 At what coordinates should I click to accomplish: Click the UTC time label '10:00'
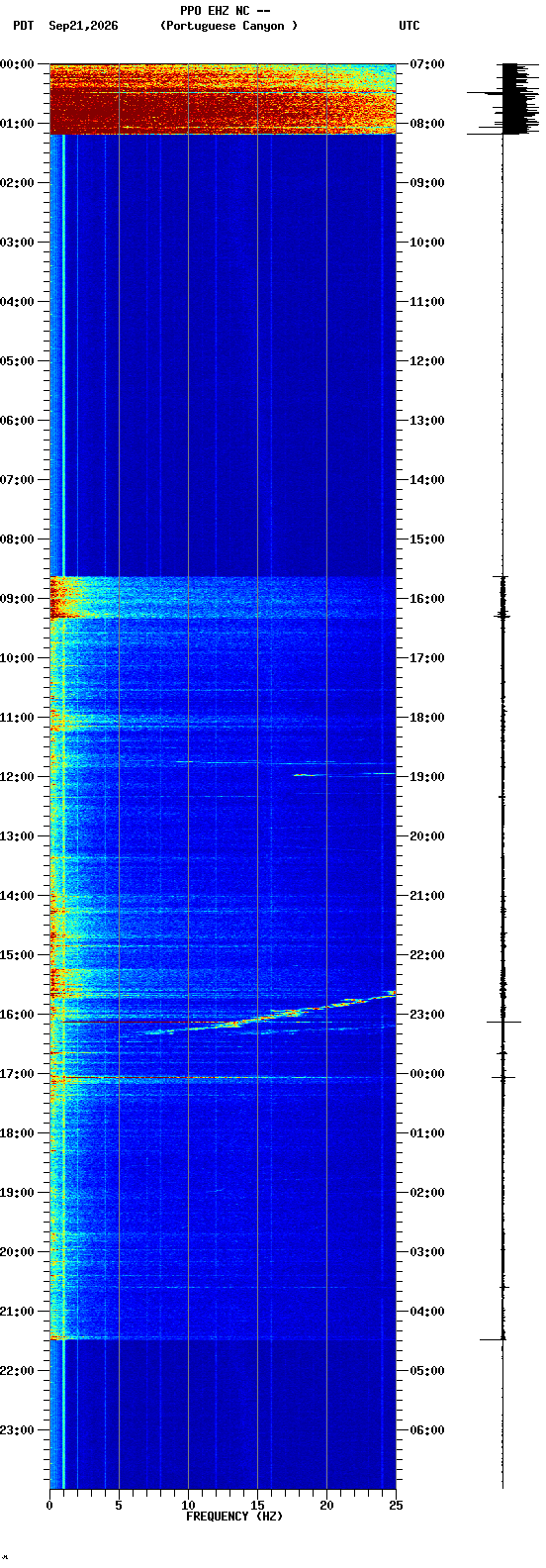click(427, 243)
